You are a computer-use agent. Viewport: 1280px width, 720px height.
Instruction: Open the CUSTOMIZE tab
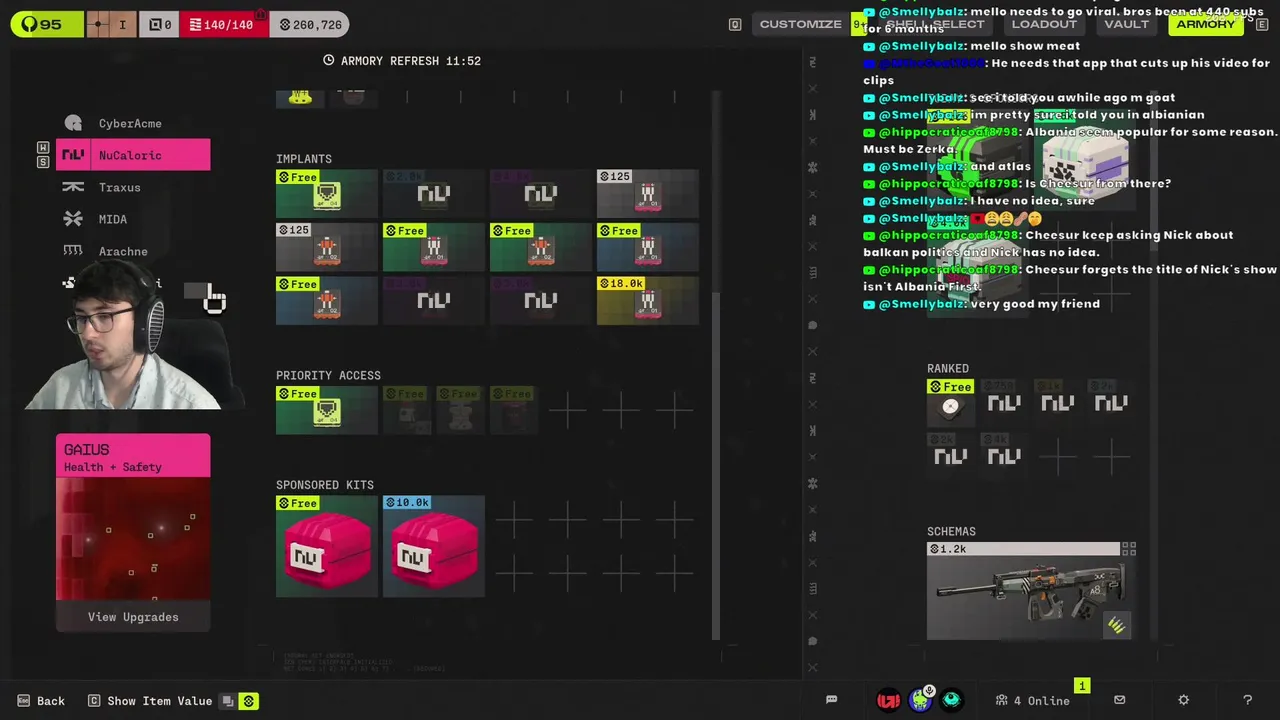pyautogui.click(x=800, y=24)
